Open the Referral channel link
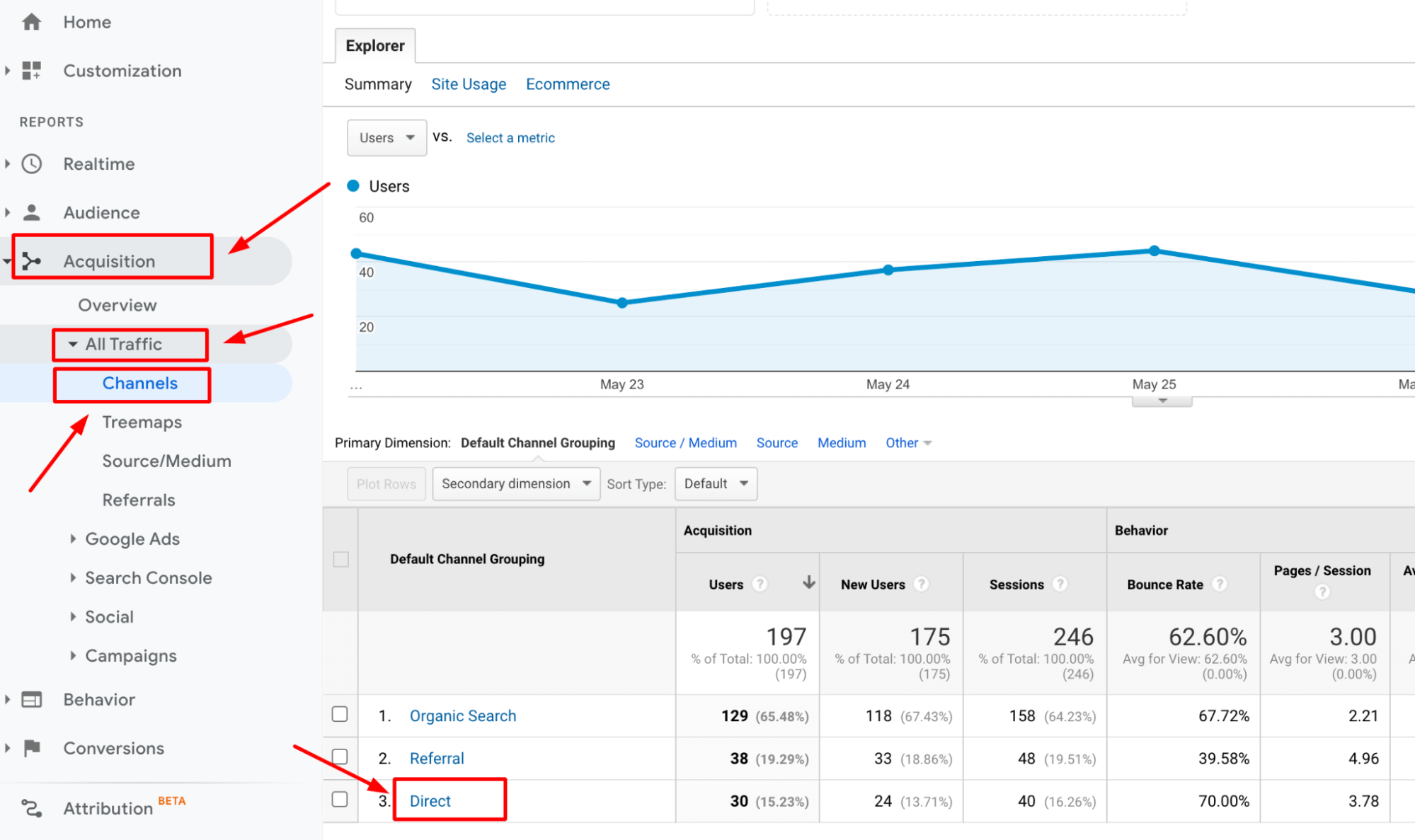Viewport: 1415px width, 840px height. tap(437, 758)
